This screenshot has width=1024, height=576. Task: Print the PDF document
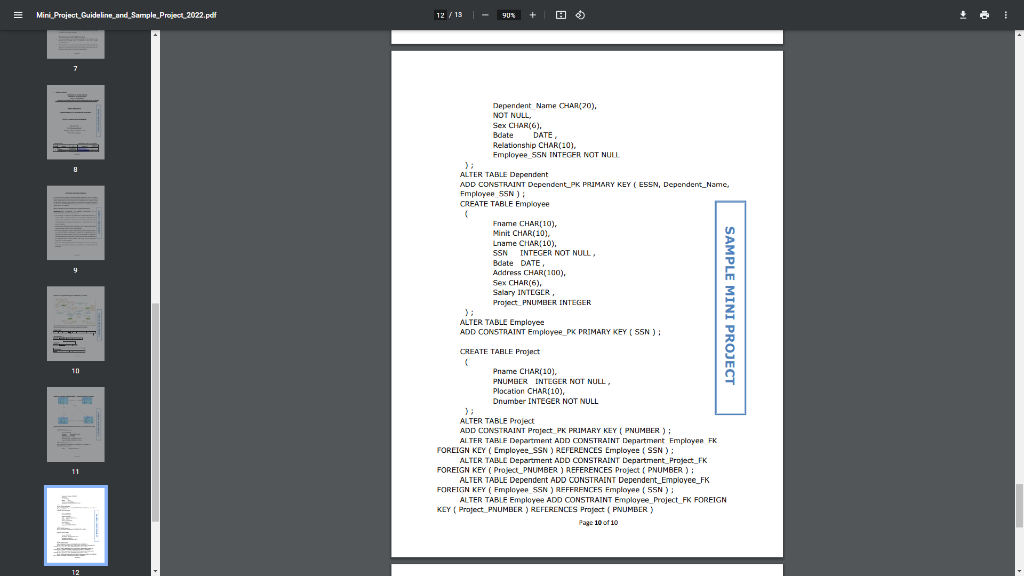(x=986, y=15)
